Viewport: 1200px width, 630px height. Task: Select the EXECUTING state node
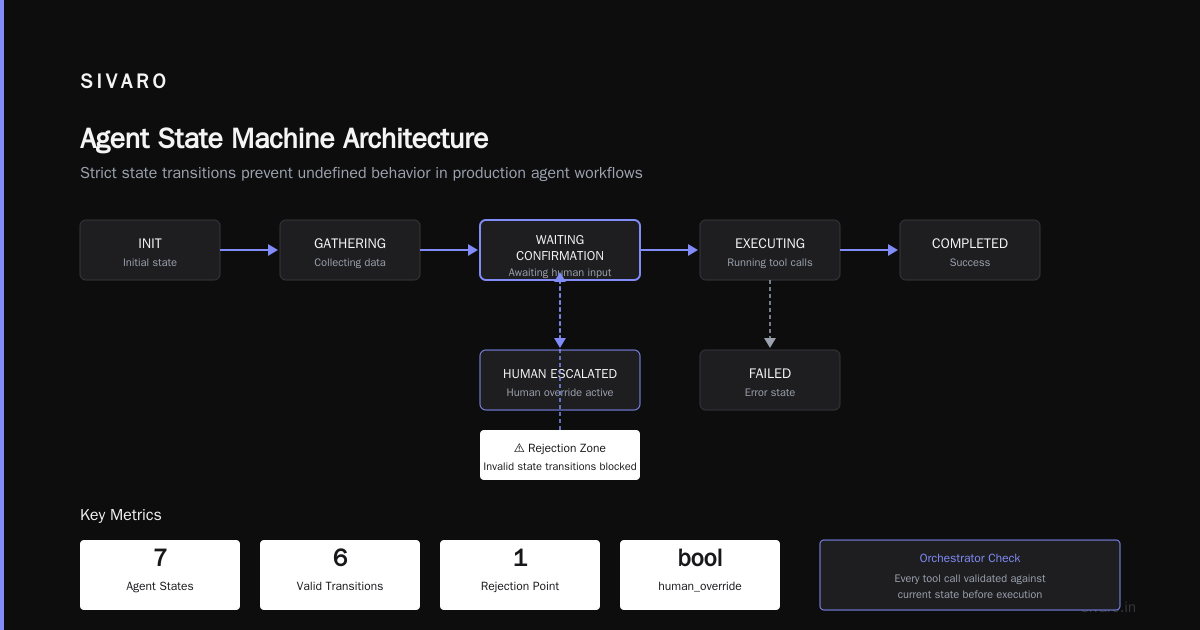pyautogui.click(x=770, y=250)
